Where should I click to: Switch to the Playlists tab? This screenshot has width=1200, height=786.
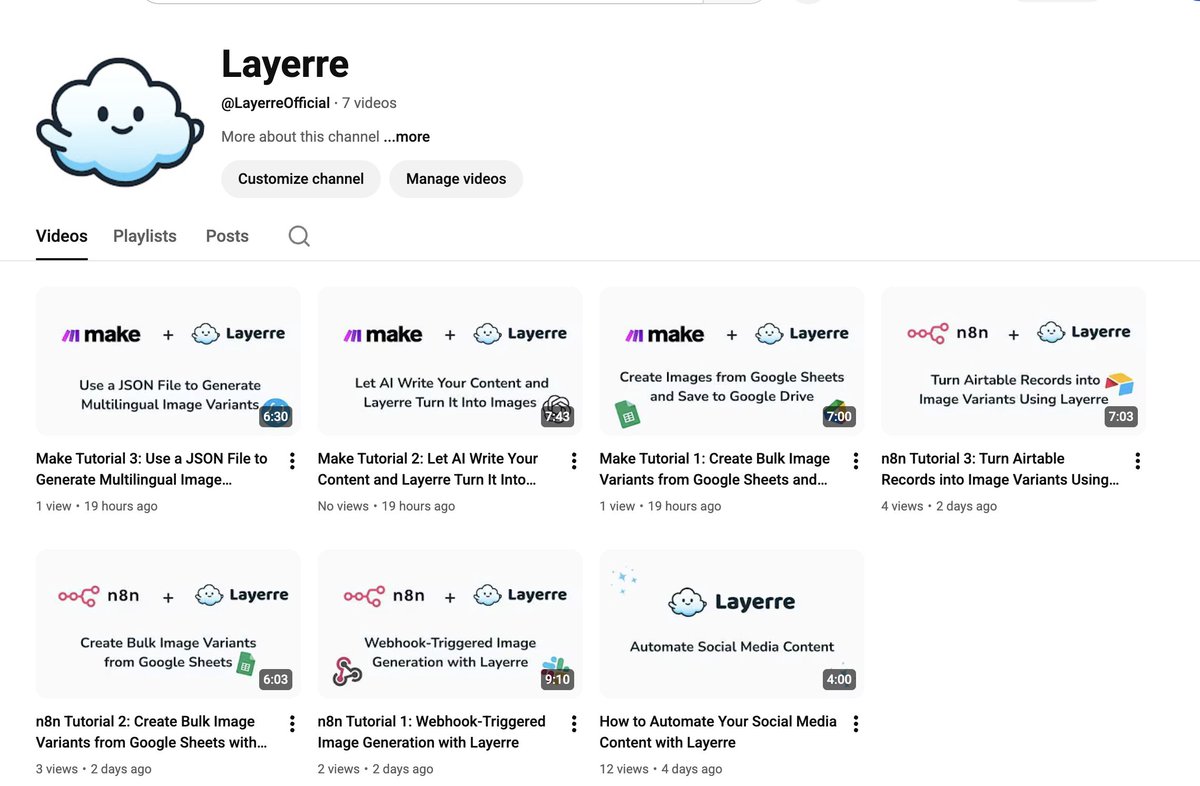click(x=145, y=236)
